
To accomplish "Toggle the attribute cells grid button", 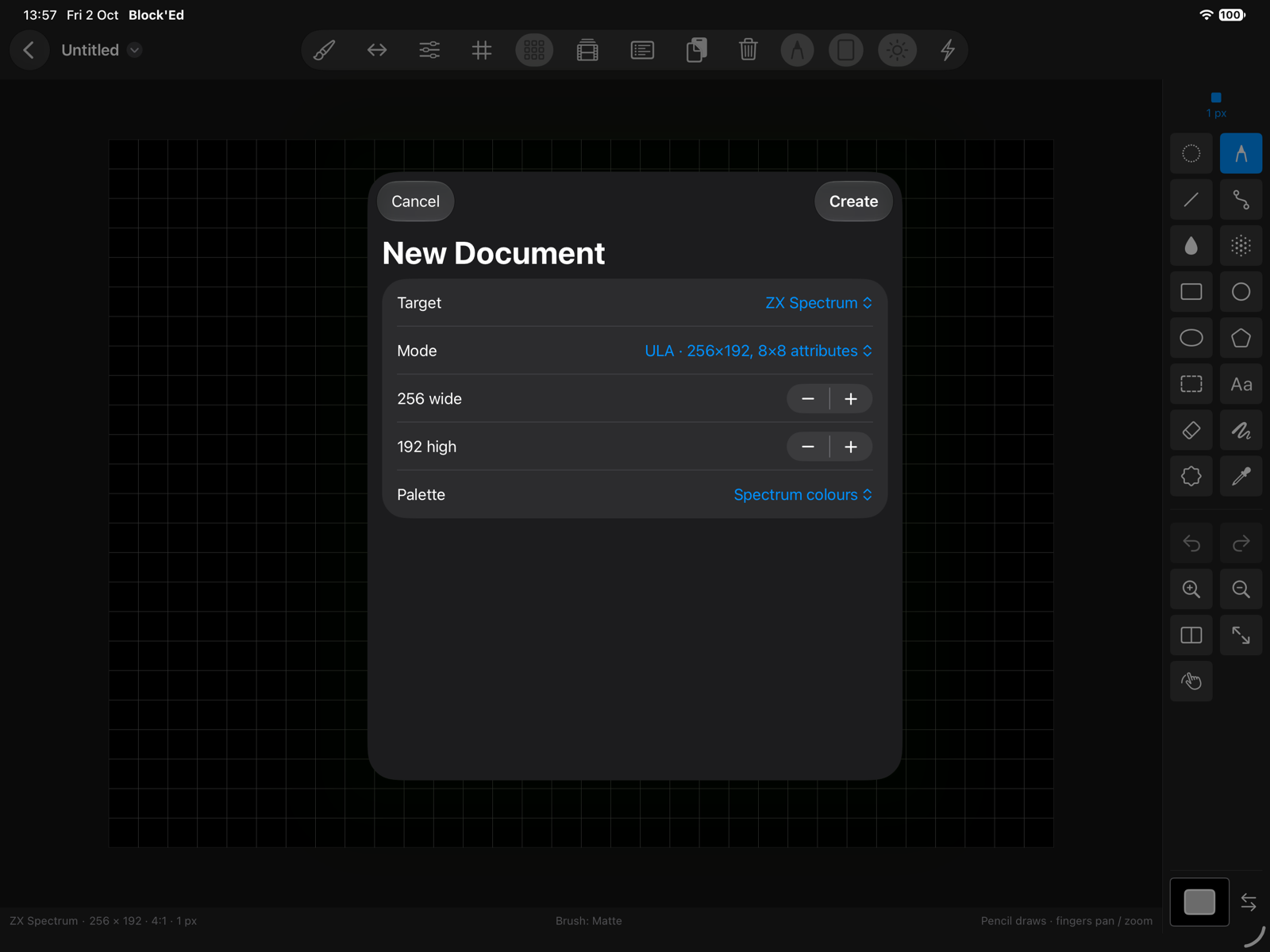I will pos(534,50).
